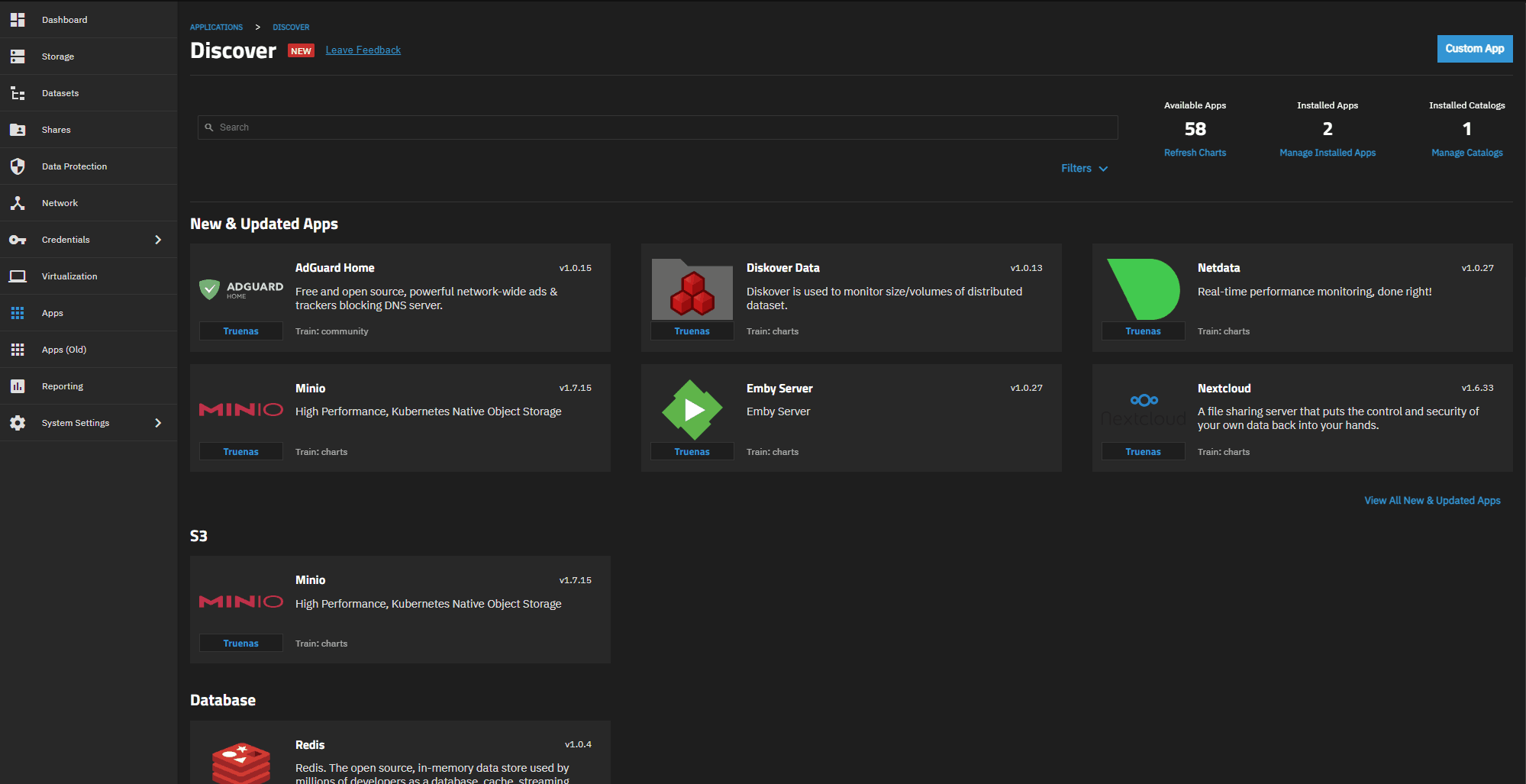The width and height of the screenshot is (1526, 784).
Task: Click the Network icon in sidebar
Action: point(18,203)
